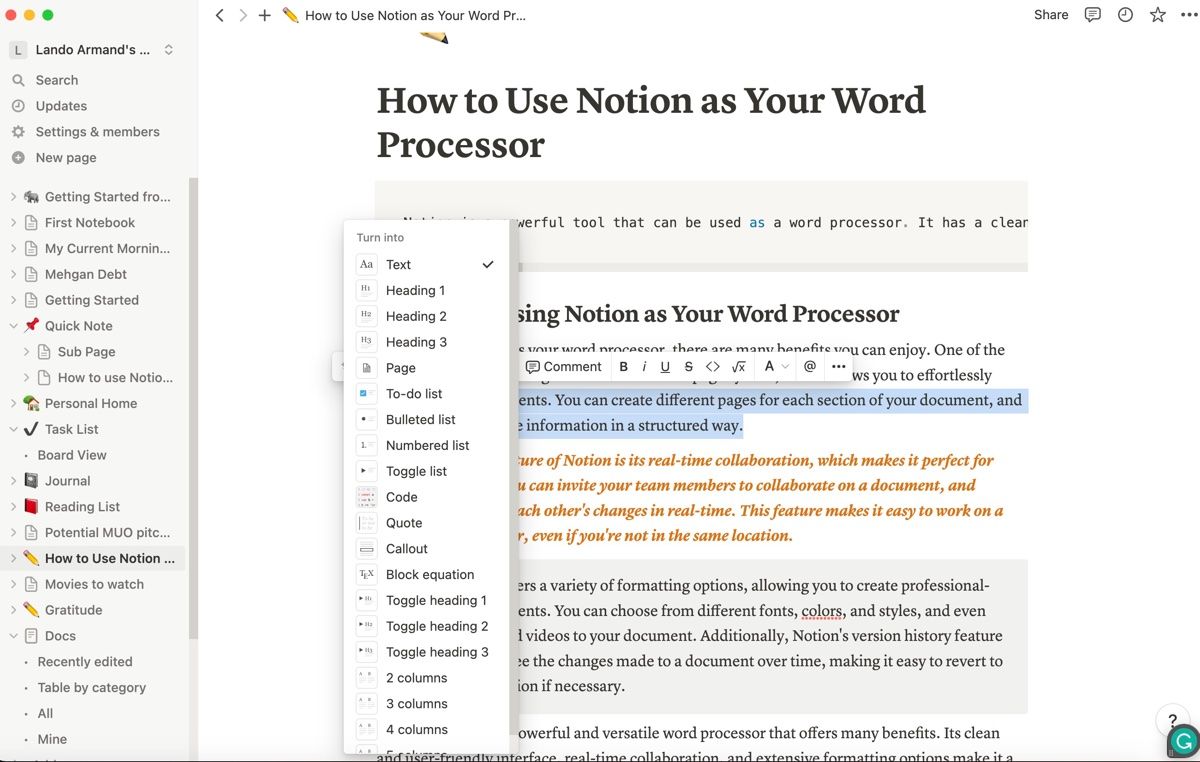Open the text color dropdown
Viewport: 1200px width, 762px height.
(775, 367)
